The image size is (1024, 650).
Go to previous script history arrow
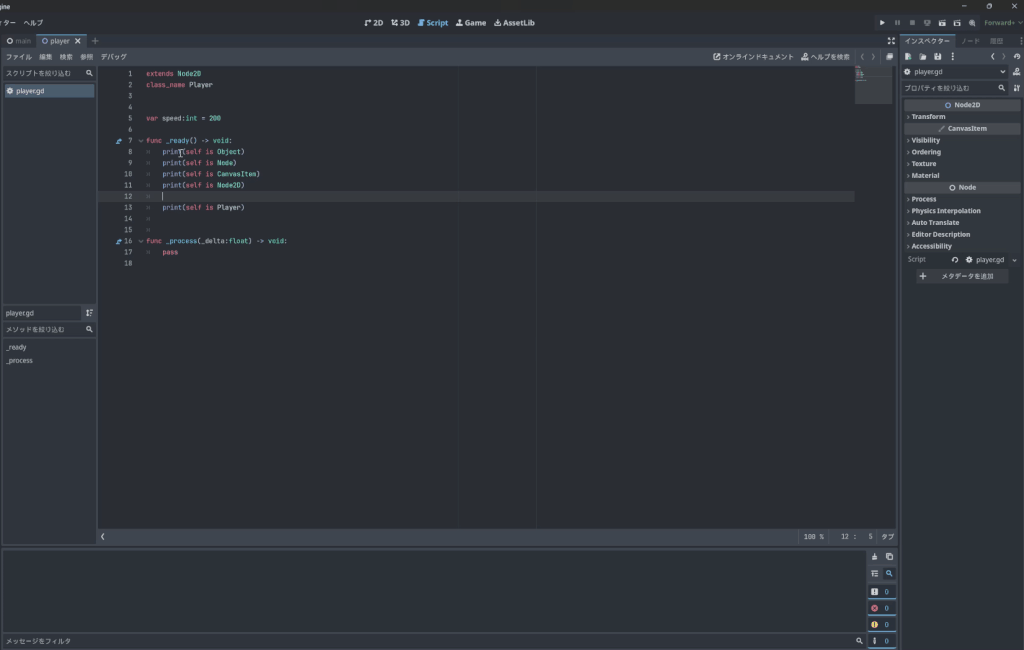(862, 57)
